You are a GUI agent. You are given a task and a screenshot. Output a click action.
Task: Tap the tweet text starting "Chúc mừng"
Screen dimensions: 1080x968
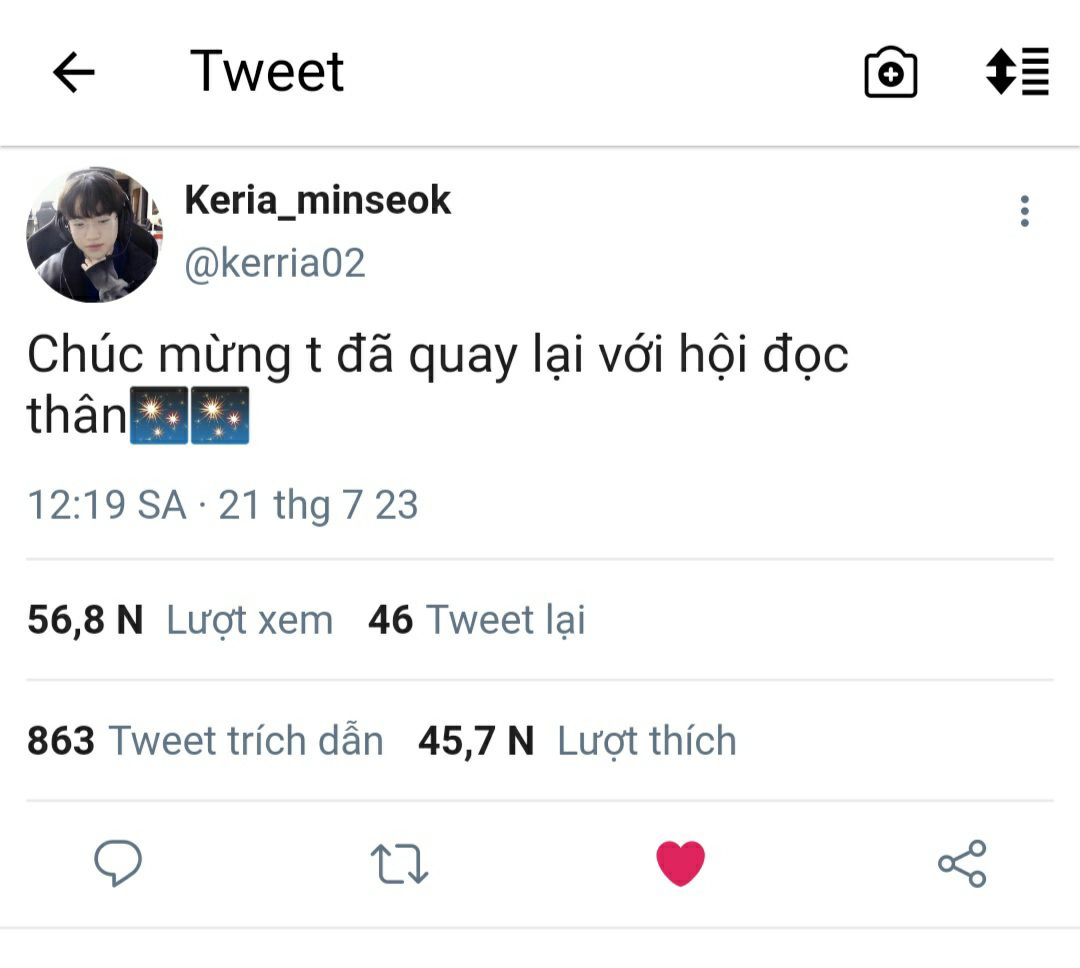pyautogui.click(x=437, y=356)
